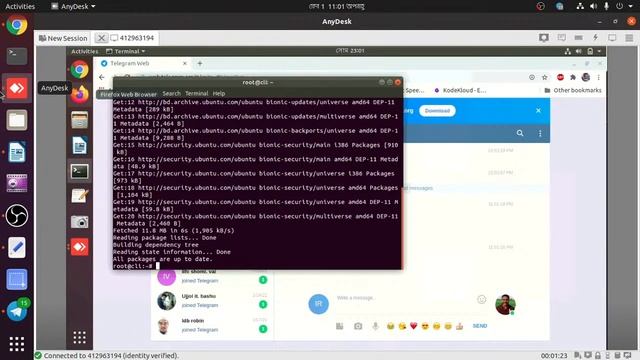Open the AnyDesk display settings monitor icon
Image resolution: width=640 pixels, height=360 pixels.
pos(612,38)
